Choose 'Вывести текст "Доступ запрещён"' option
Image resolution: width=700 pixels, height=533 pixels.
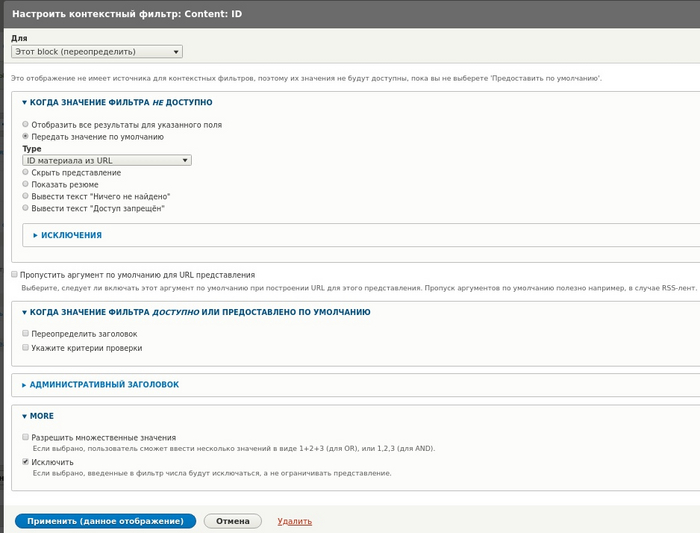click(x=26, y=208)
